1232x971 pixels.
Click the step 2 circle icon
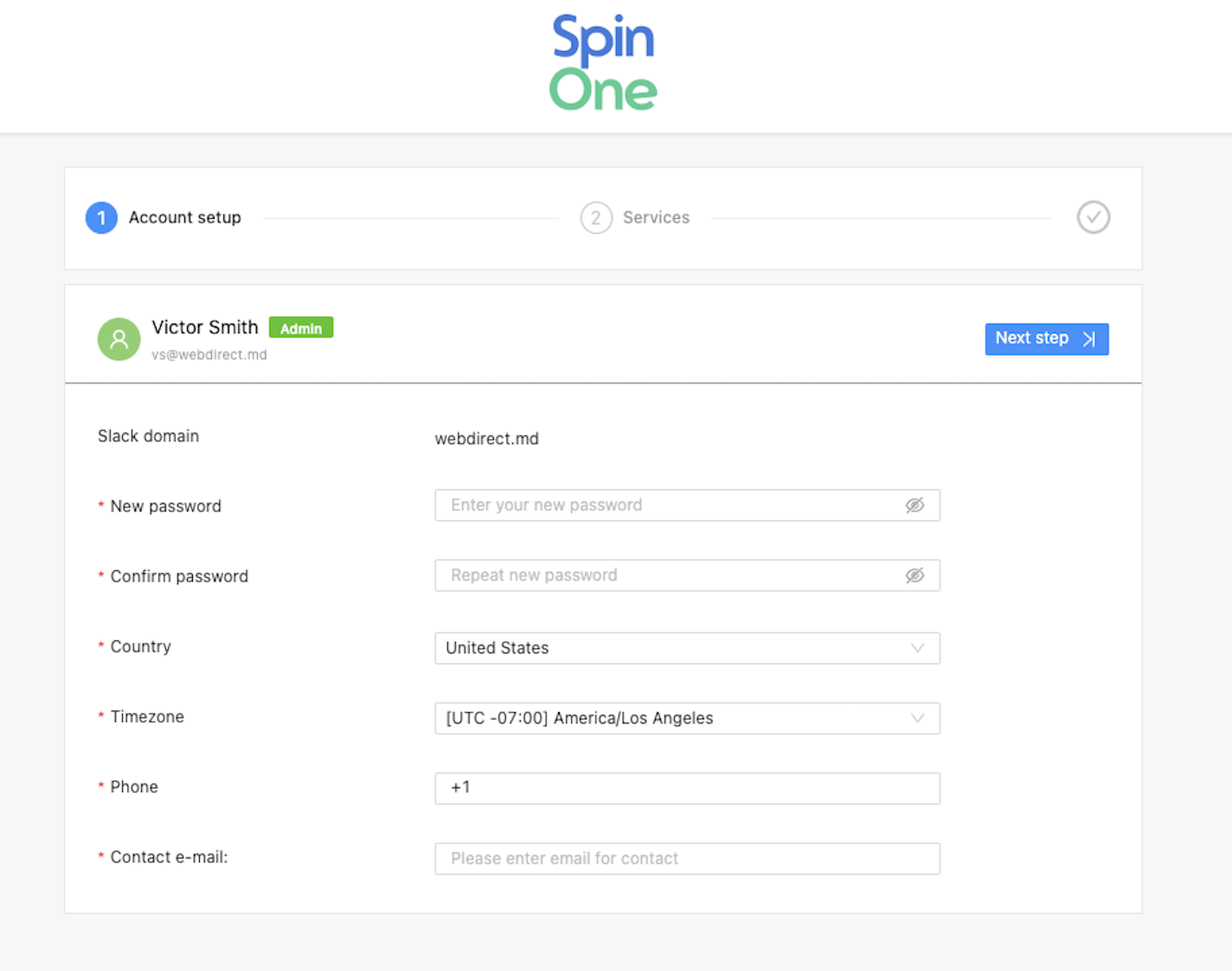click(596, 218)
